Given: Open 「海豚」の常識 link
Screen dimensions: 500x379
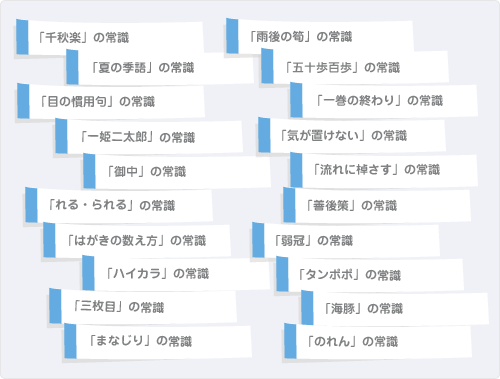Looking at the screenshot, I should (395, 308).
